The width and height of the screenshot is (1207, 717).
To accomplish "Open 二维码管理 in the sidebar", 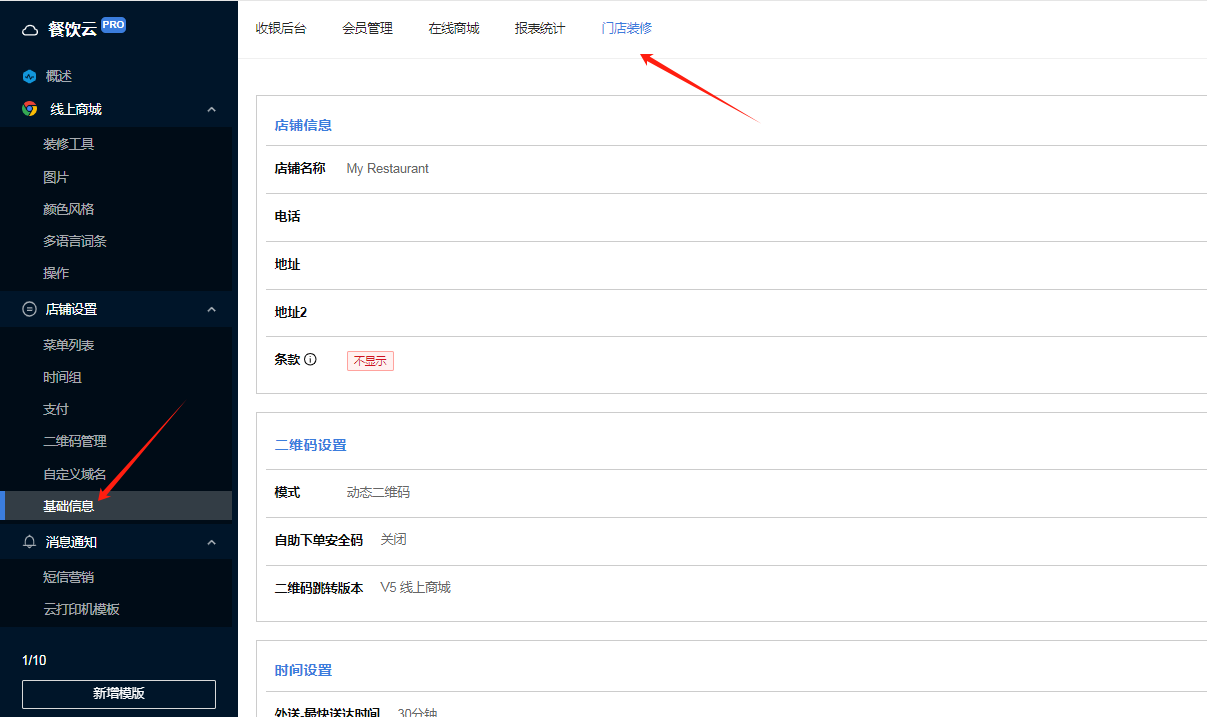I will click(x=75, y=441).
